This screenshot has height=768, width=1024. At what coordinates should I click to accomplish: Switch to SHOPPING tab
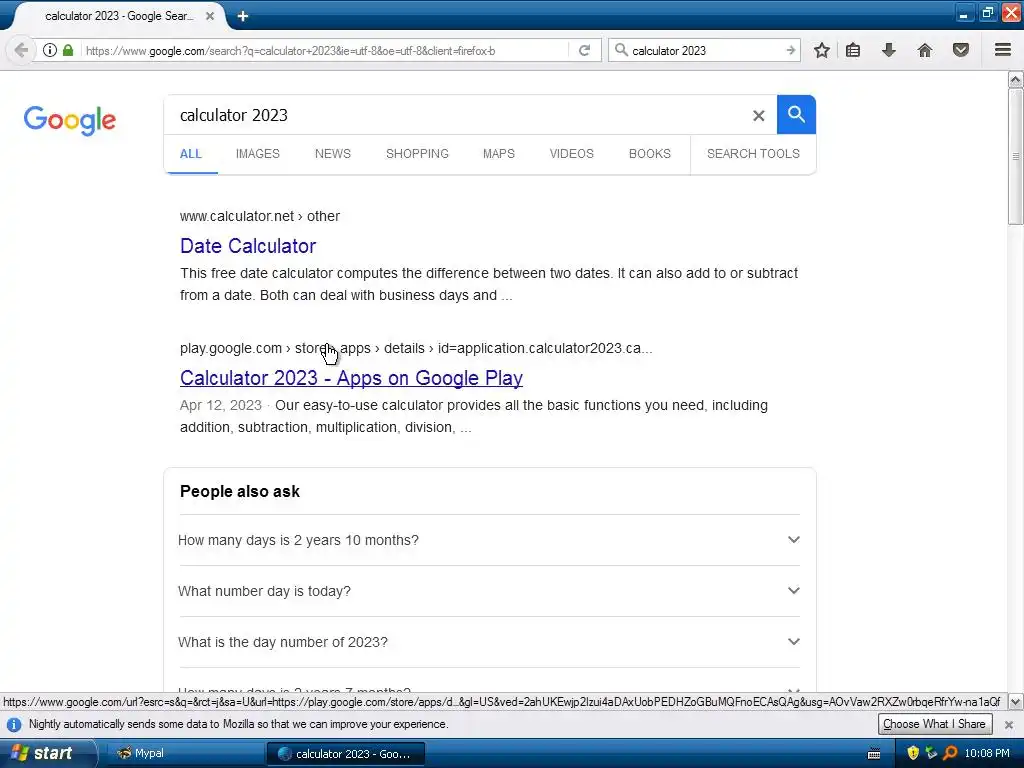coord(417,154)
